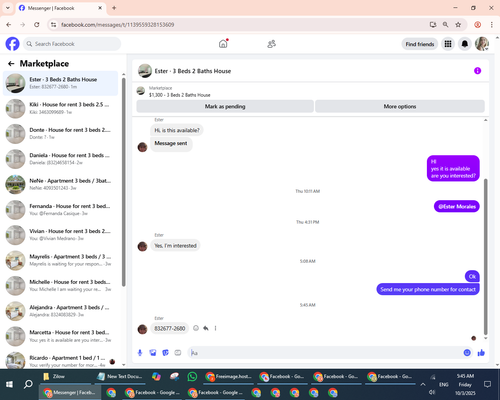Open the tab search dropdown arrow
Viewport: 500px width, 400px height.
tap(8, 8)
